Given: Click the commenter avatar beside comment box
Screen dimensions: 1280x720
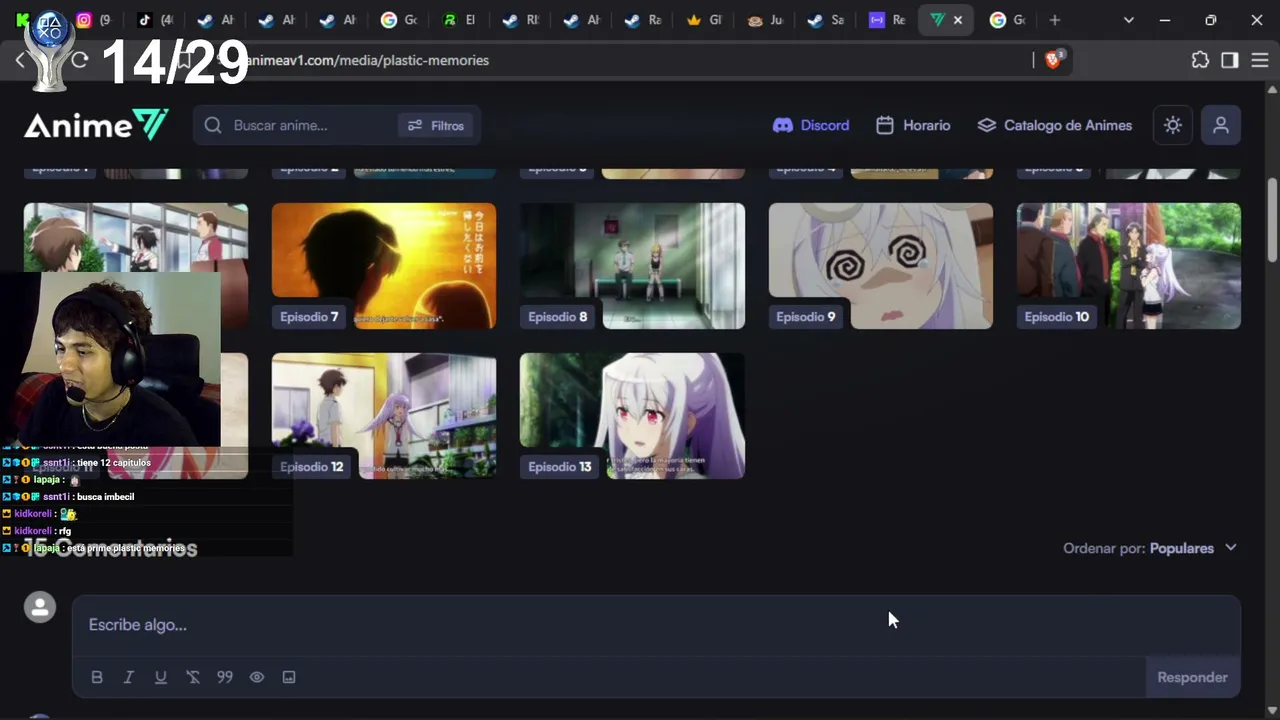Looking at the screenshot, I should (x=40, y=607).
